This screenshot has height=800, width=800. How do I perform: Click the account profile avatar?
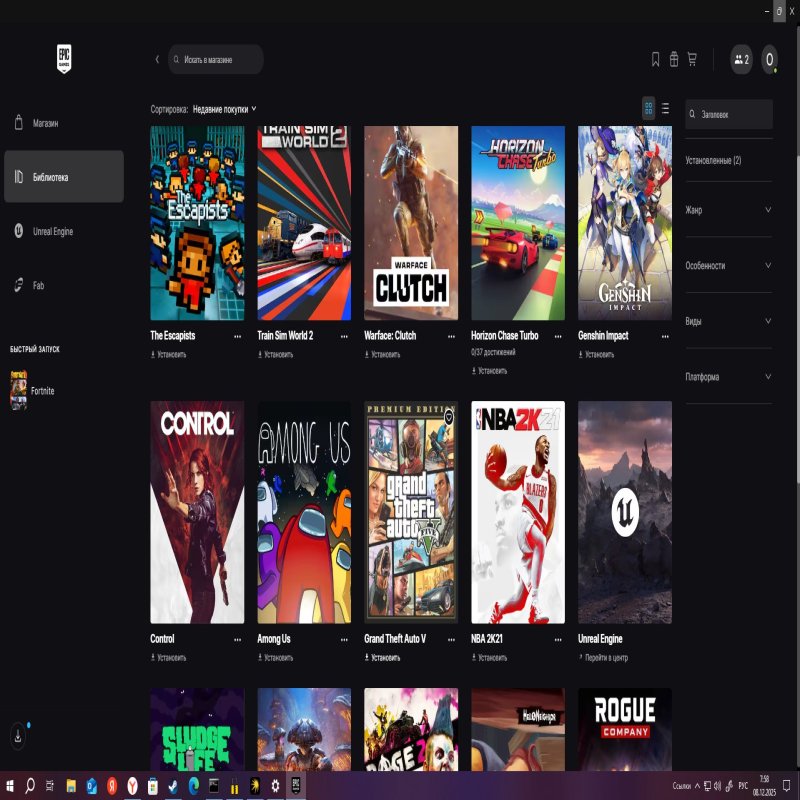(769, 60)
